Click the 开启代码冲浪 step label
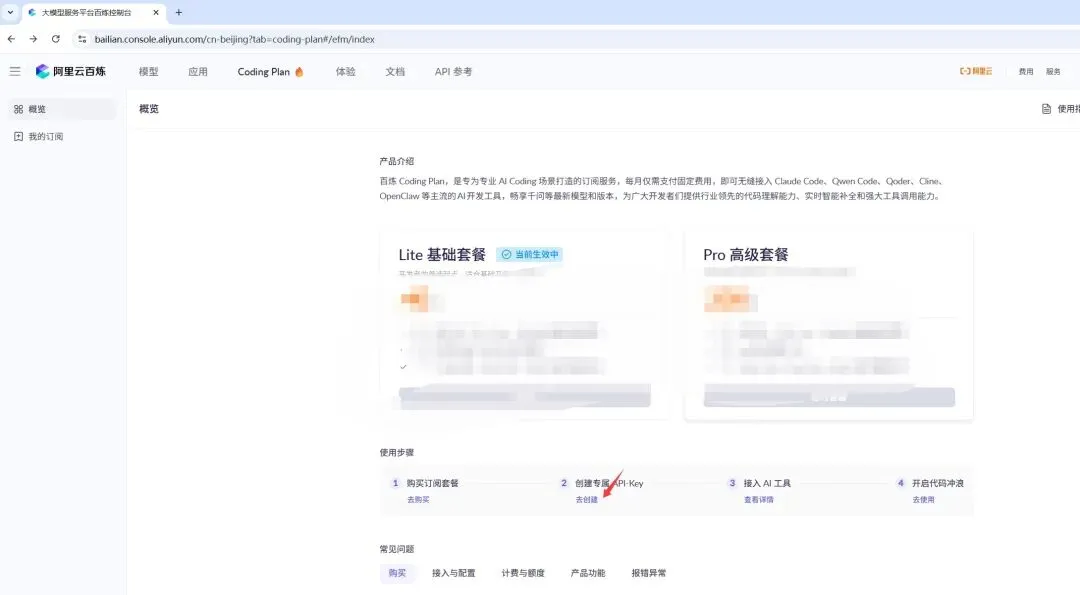Screen dimensions: 1080x595 938,483
